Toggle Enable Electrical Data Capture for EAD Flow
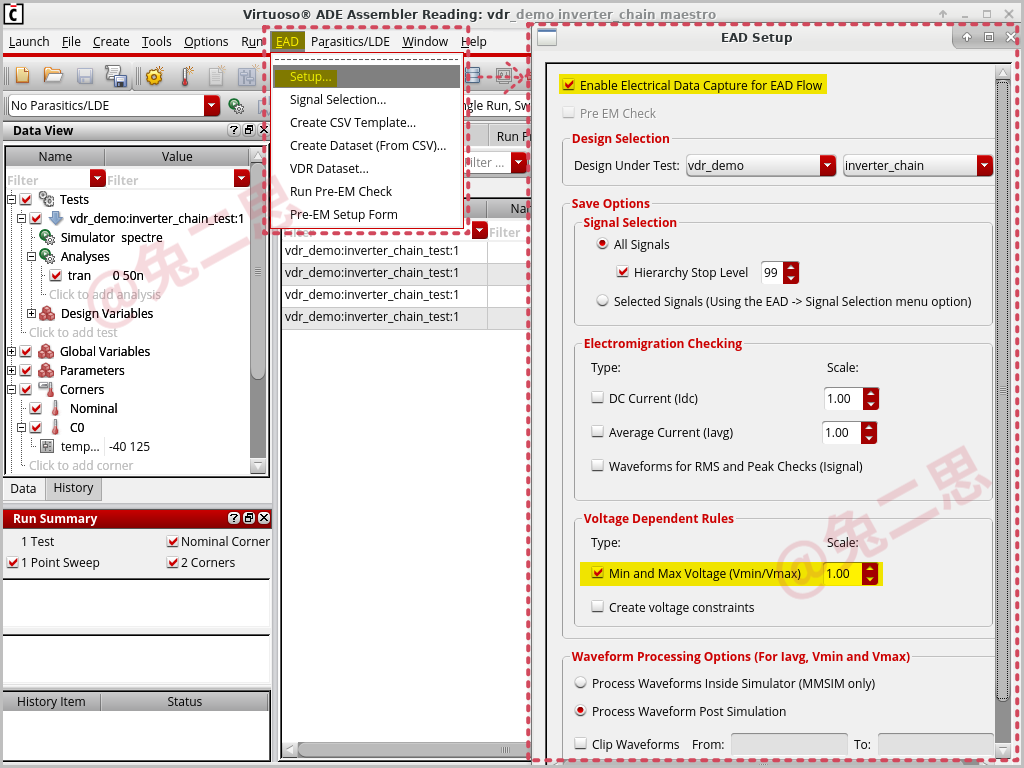 tap(568, 85)
